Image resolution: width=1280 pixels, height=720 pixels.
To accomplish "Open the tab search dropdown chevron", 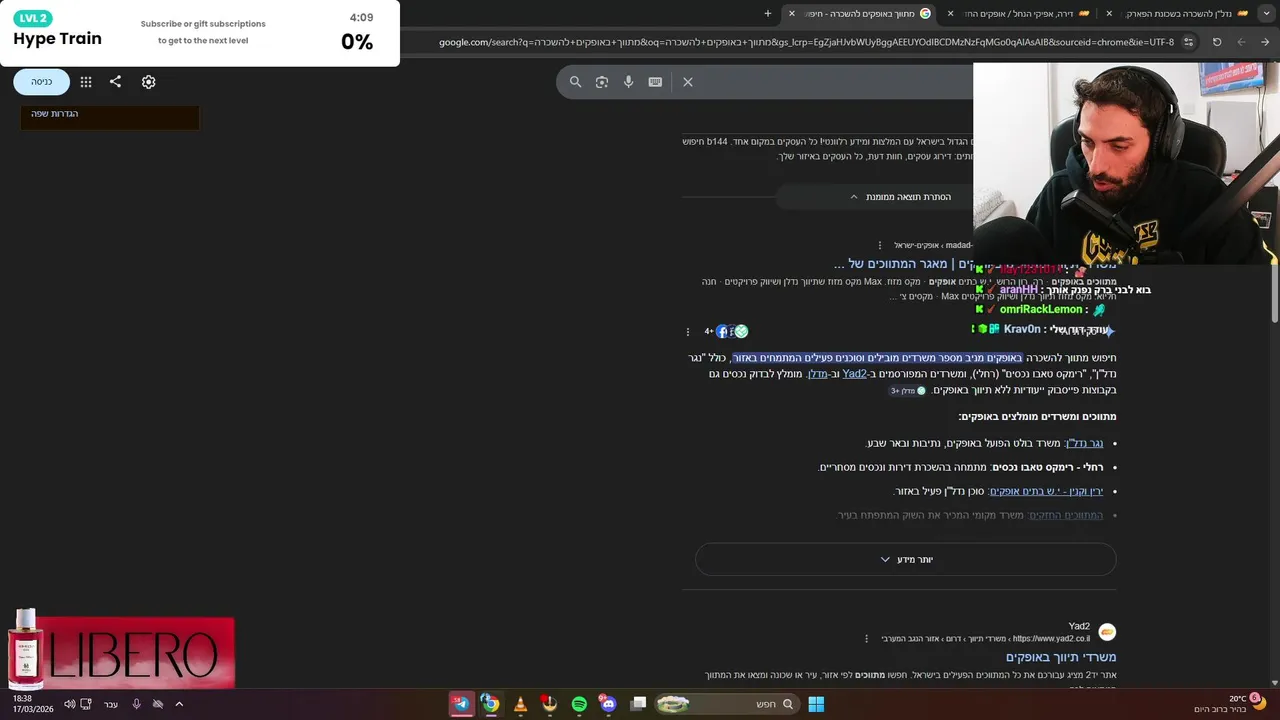I will click(x=1265, y=14).
